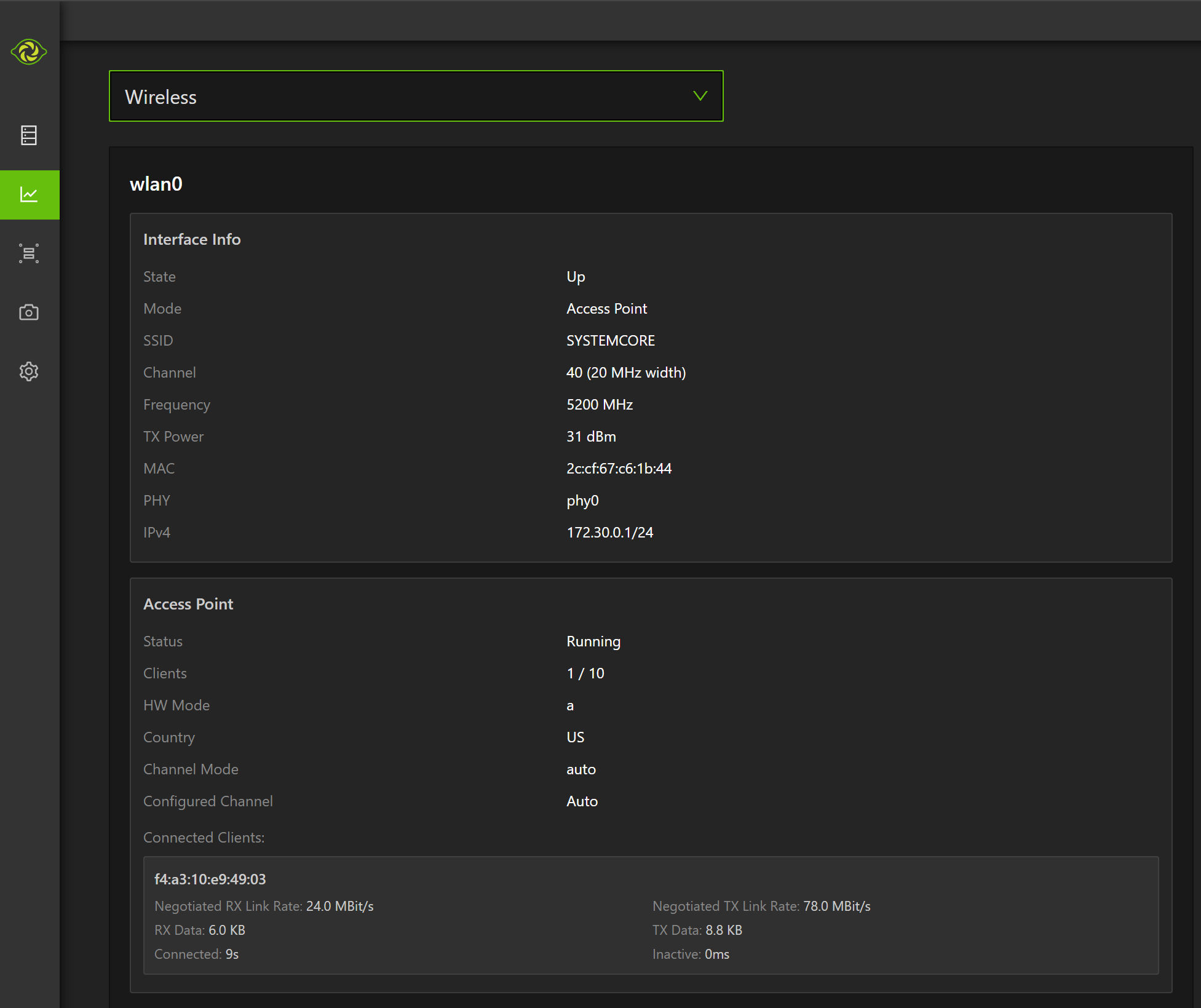Click the Interface Info section header

coord(192,239)
